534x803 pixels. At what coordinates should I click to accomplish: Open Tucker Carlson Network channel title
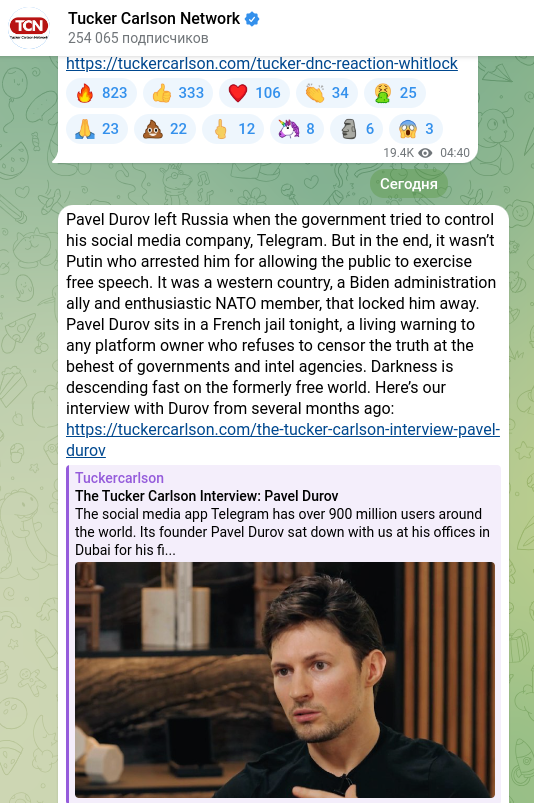coord(154,18)
